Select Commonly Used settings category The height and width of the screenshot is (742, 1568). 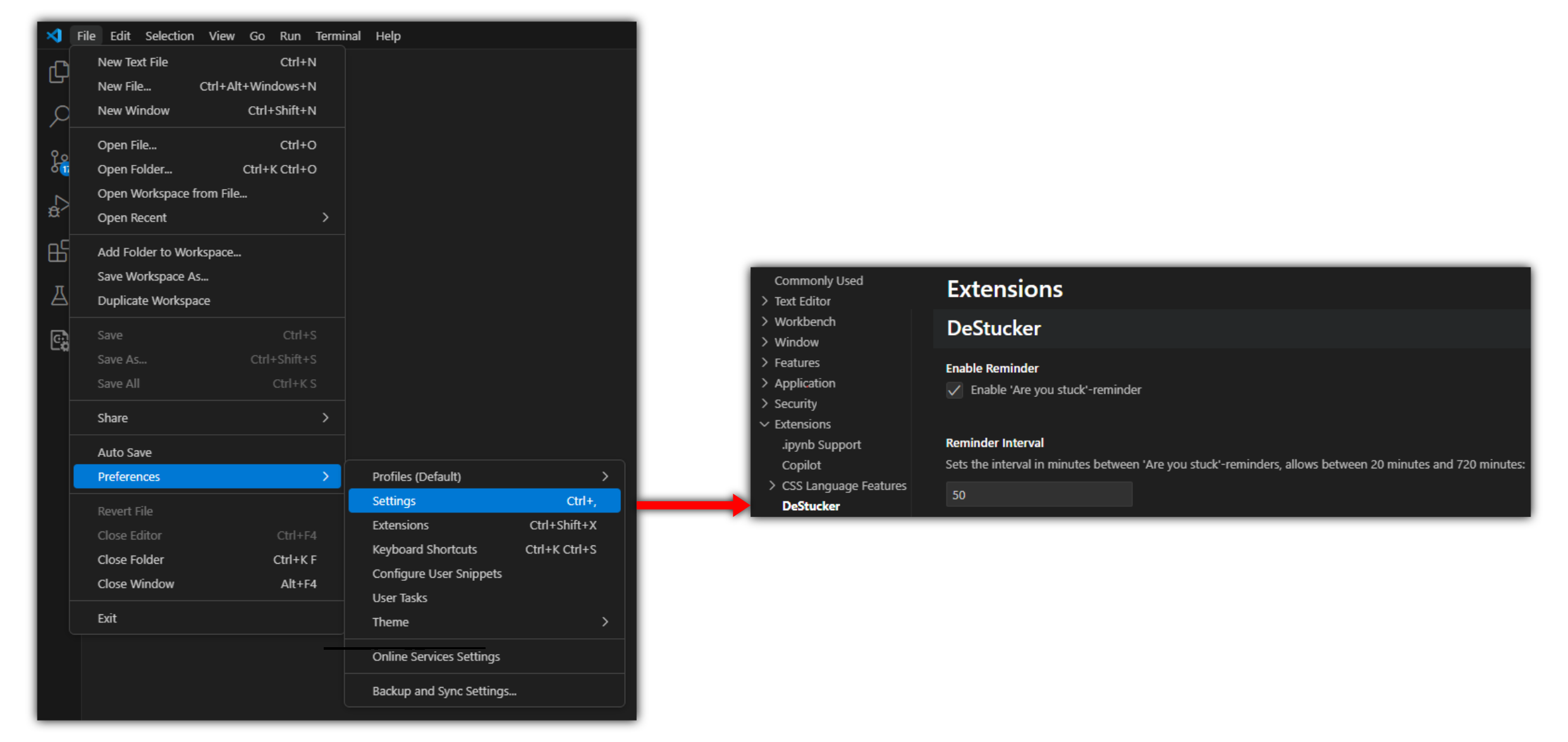coord(818,281)
